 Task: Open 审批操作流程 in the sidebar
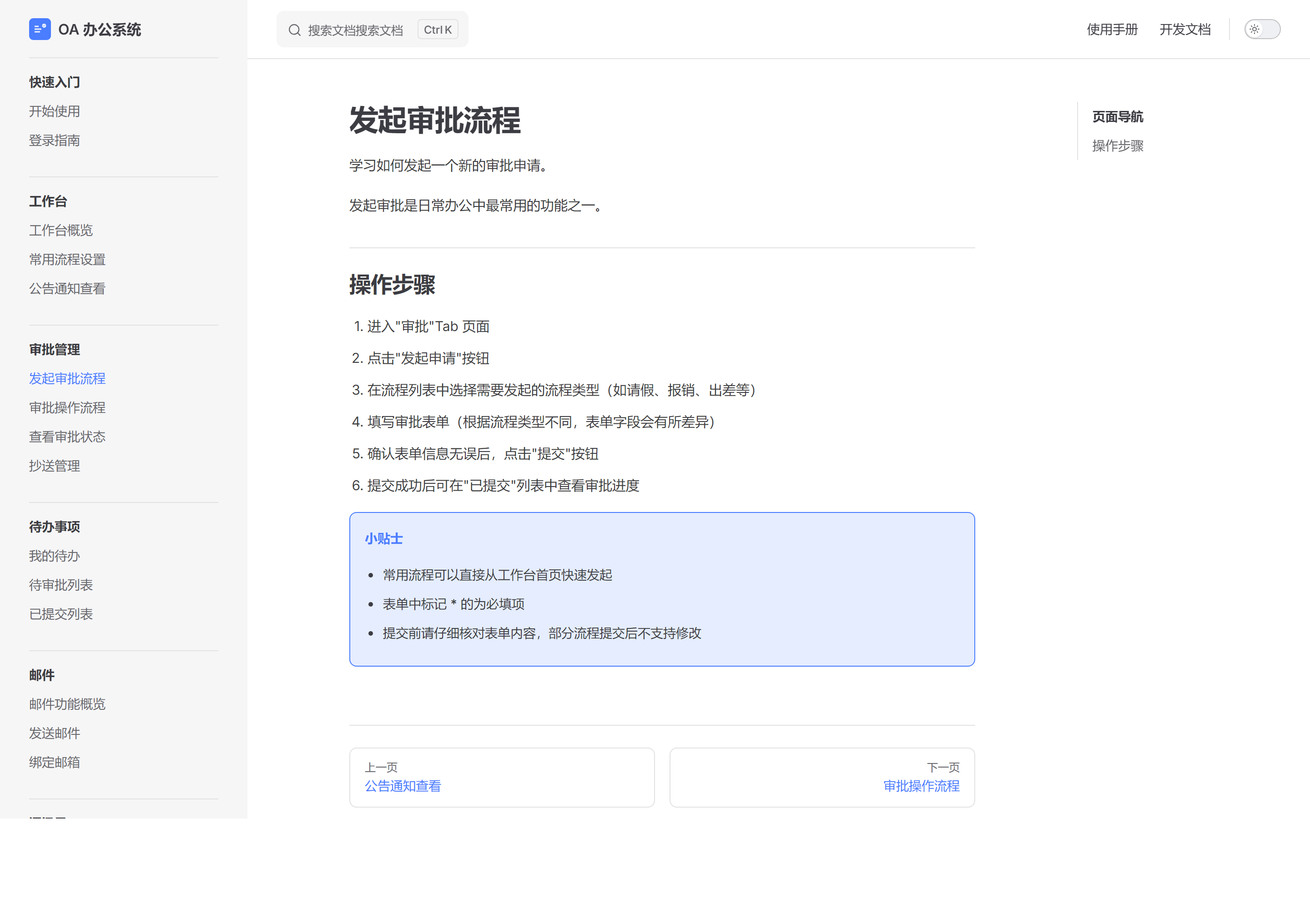click(x=67, y=408)
